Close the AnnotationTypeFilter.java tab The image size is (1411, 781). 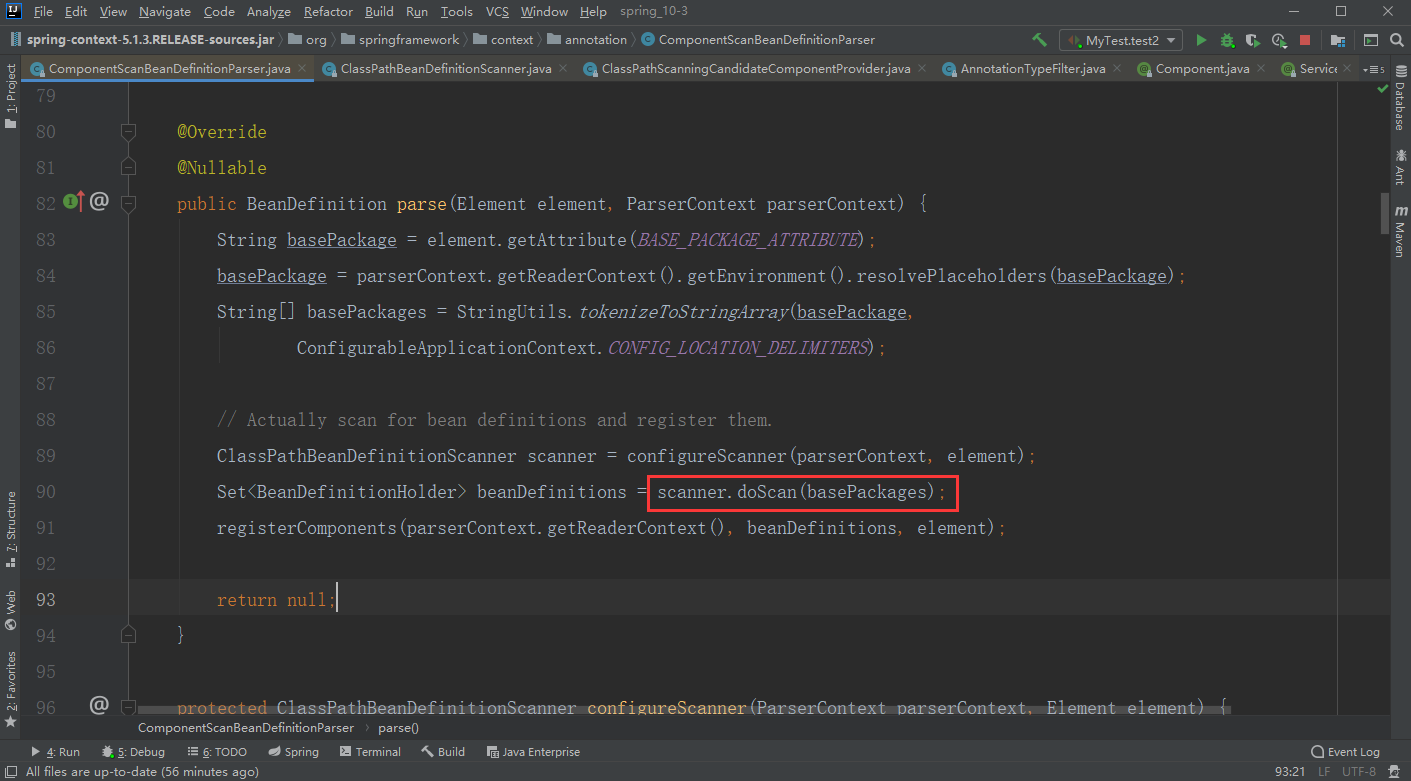[1116, 69]
